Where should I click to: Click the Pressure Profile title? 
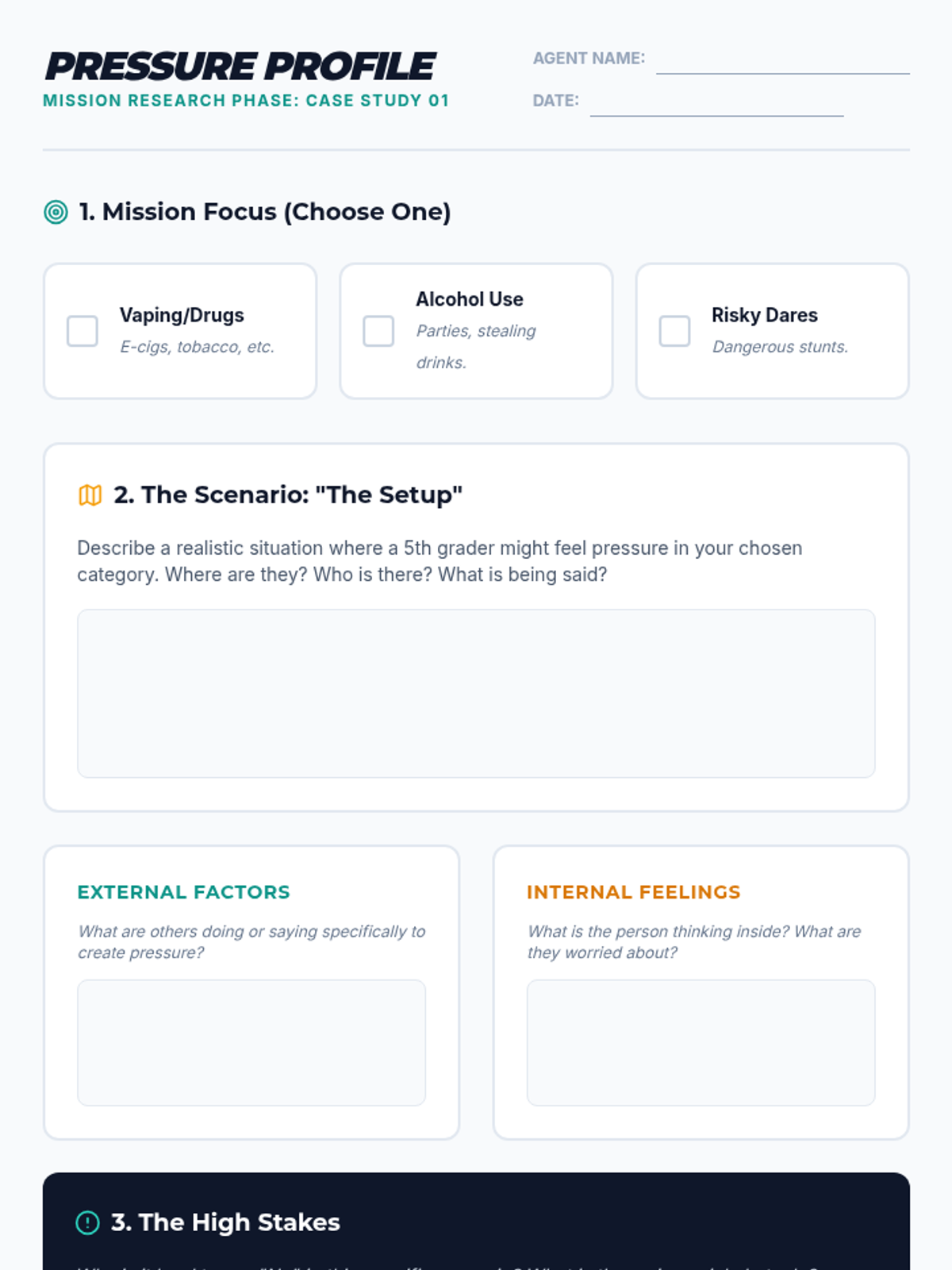[240, 67]
